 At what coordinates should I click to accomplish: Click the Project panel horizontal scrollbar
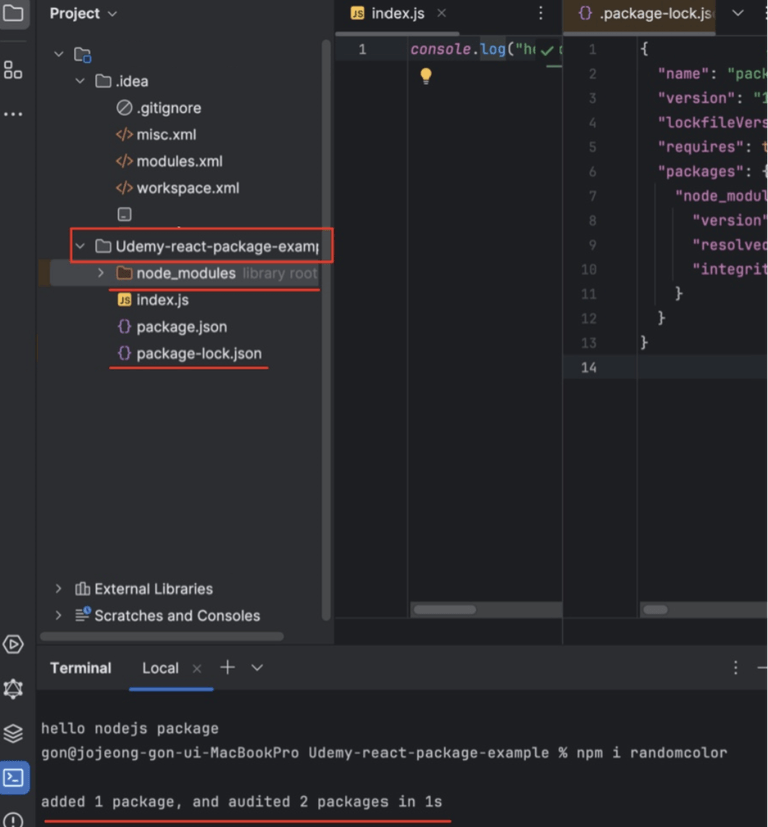tap(162, 636)
